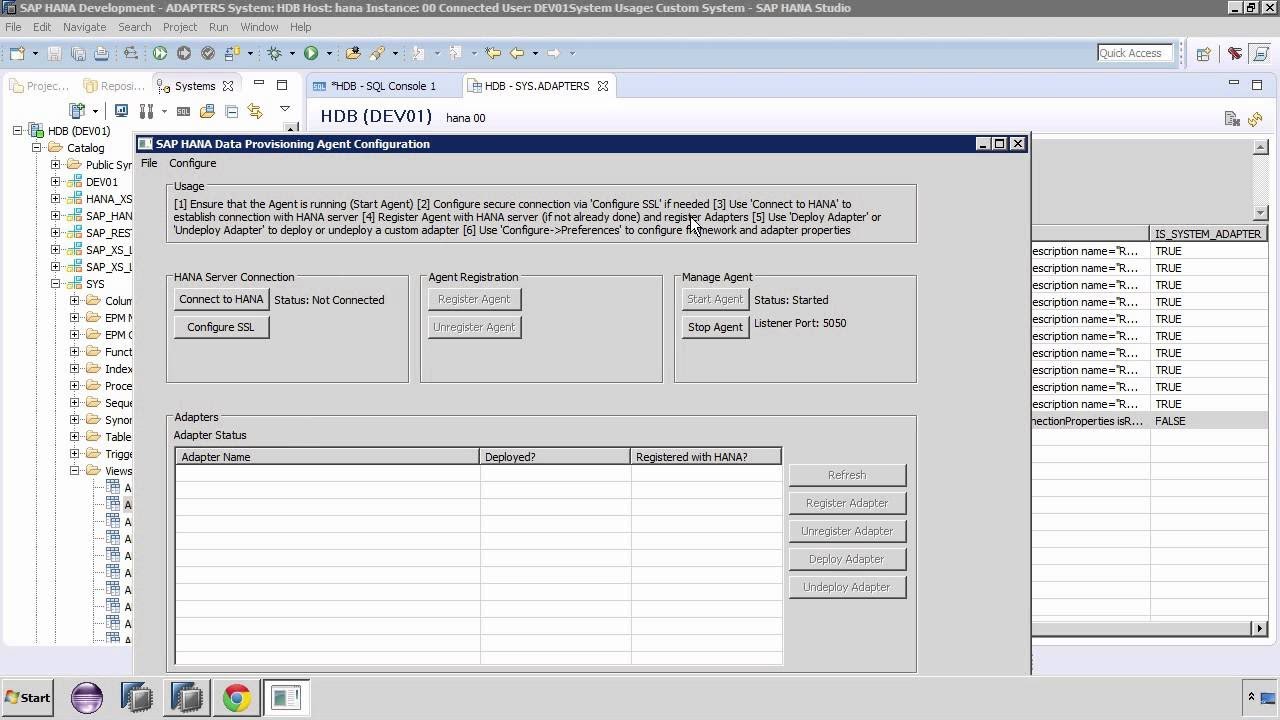Click the SQL console icon in Systems view
The height and width of the screenshot is (720, 1280).
point(183,111)
